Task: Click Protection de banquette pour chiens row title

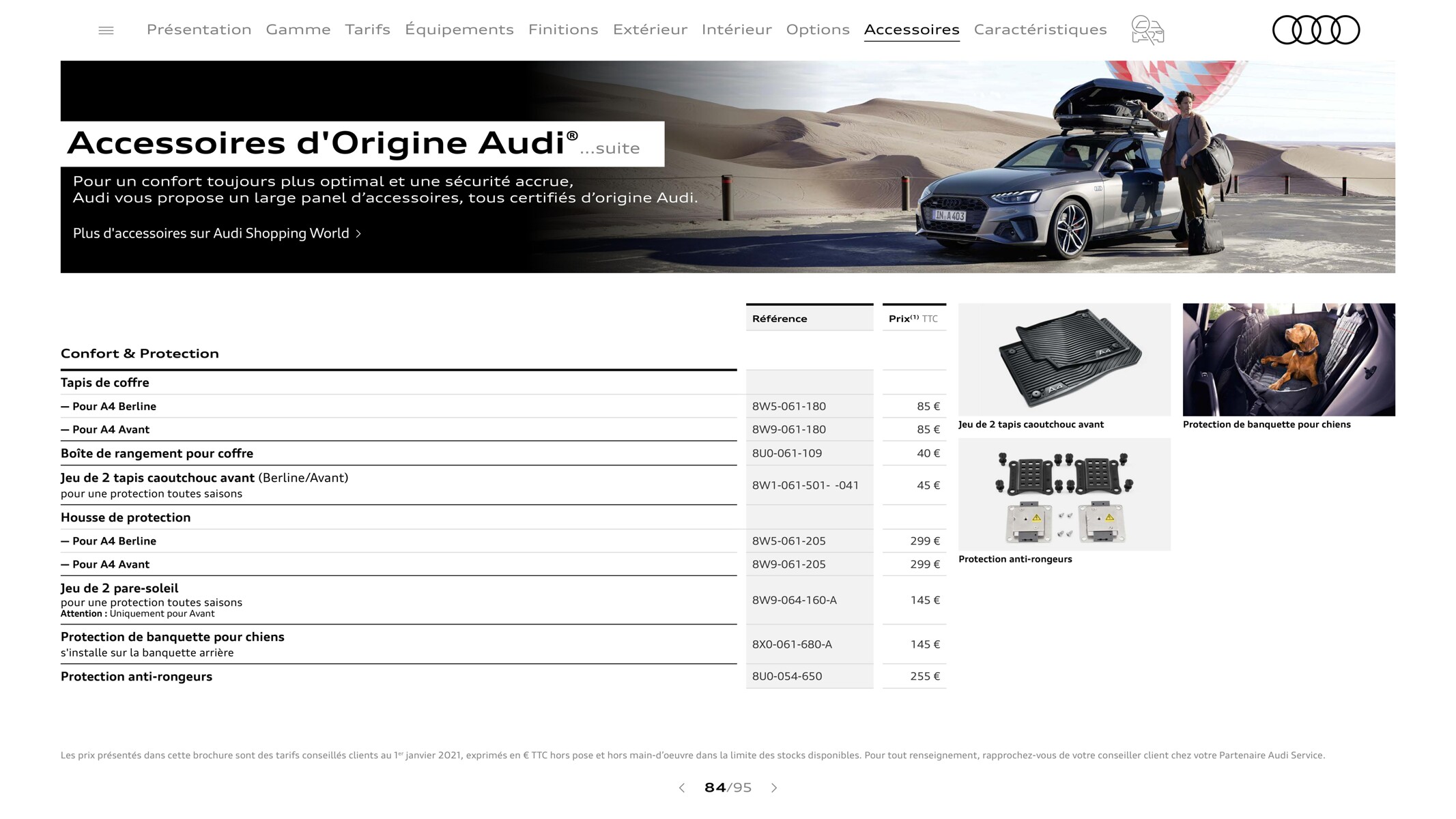Action: pos(173,637)
